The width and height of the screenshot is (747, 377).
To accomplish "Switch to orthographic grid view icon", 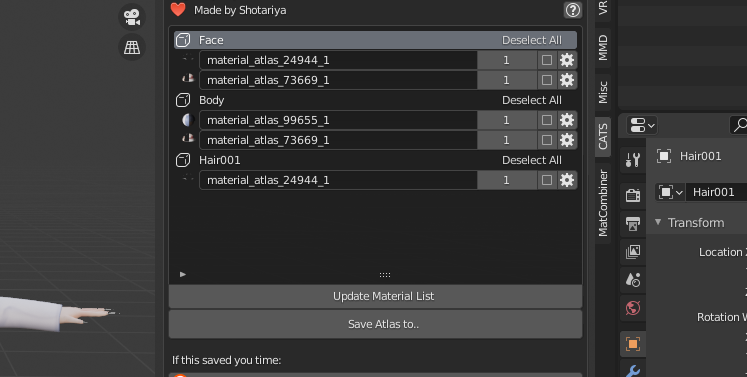I will point(132,47).
